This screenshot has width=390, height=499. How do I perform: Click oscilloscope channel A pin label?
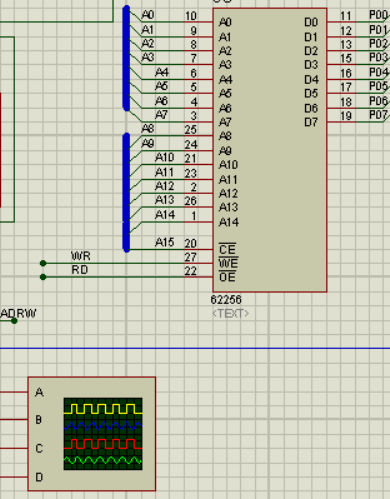pos(39,392)
